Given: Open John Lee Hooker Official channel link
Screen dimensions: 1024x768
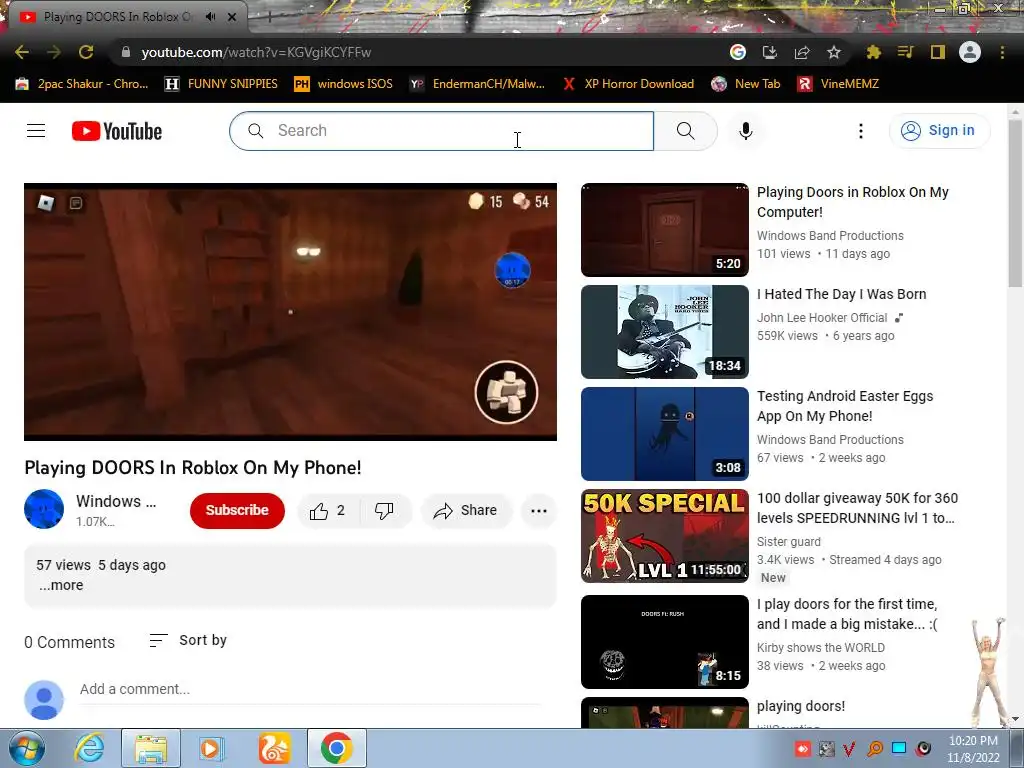Looking at the screenshot, I should (822, 317).
